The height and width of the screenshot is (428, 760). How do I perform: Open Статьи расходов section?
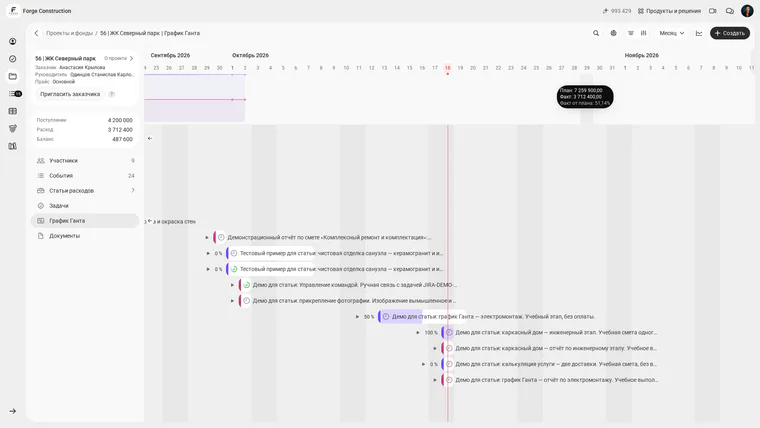click(x=85, y=190)
